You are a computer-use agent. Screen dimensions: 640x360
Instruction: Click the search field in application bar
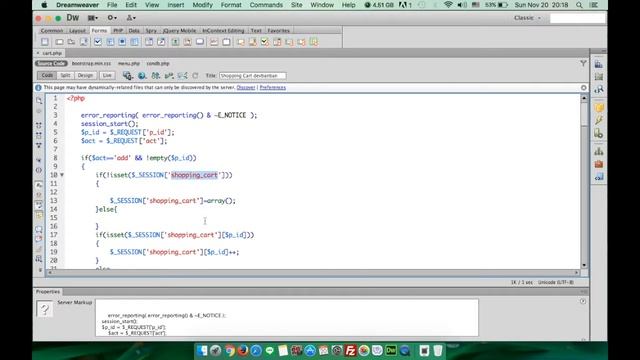578,18
